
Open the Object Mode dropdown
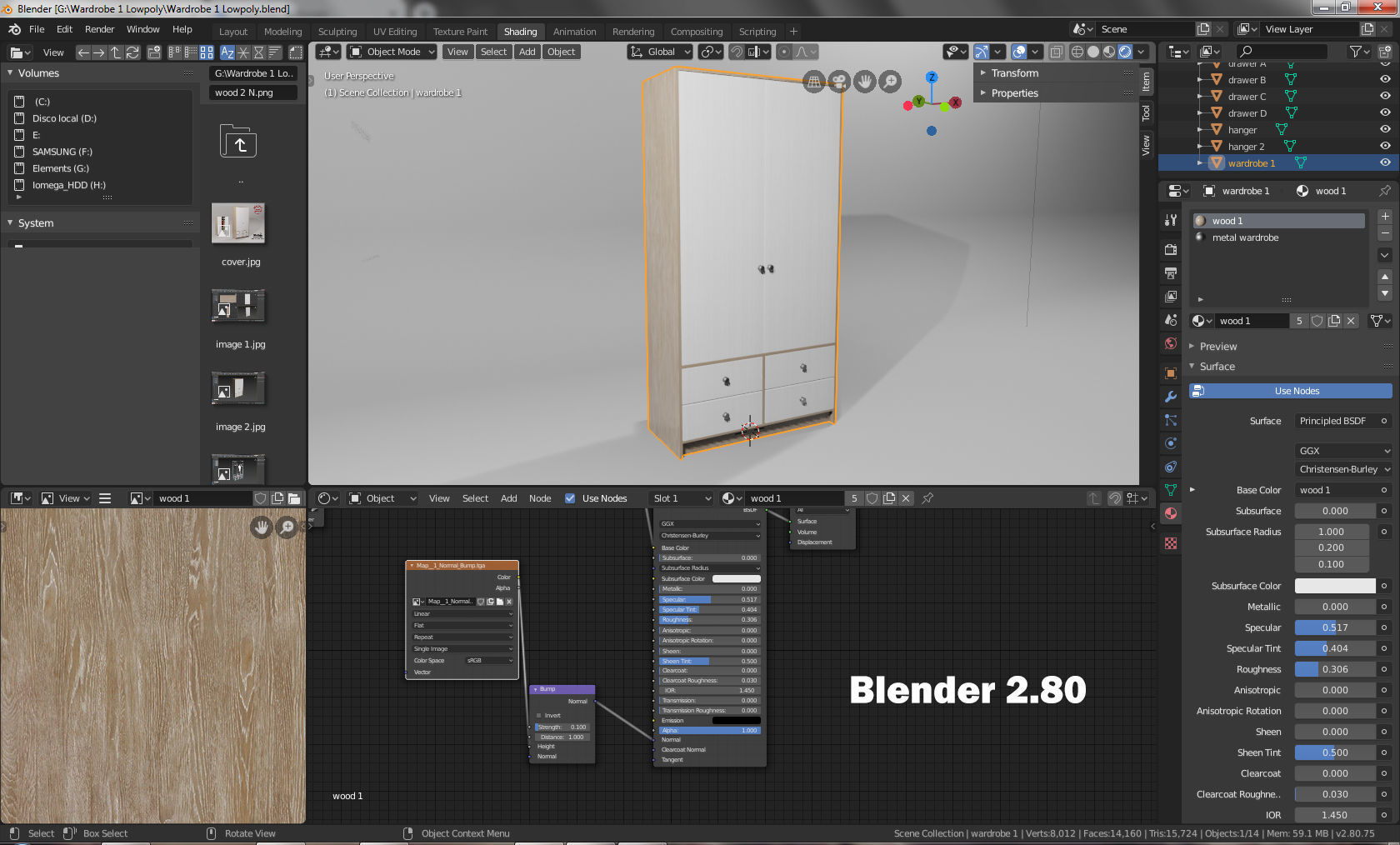pos(392,52)
